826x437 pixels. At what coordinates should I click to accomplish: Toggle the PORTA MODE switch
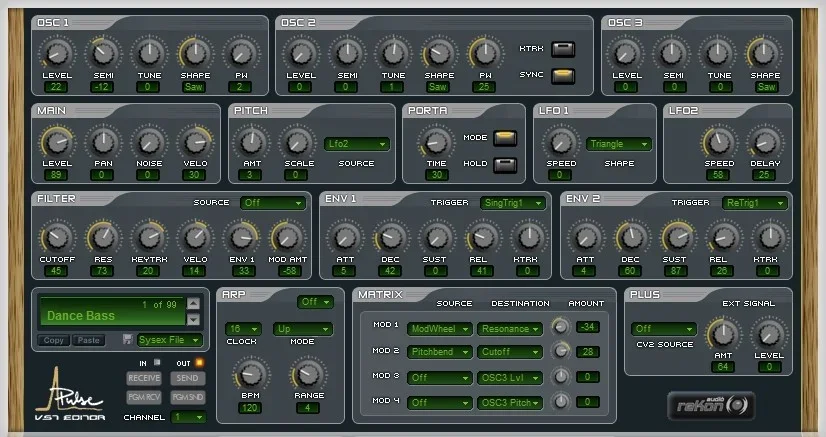[x=505, y=137]
